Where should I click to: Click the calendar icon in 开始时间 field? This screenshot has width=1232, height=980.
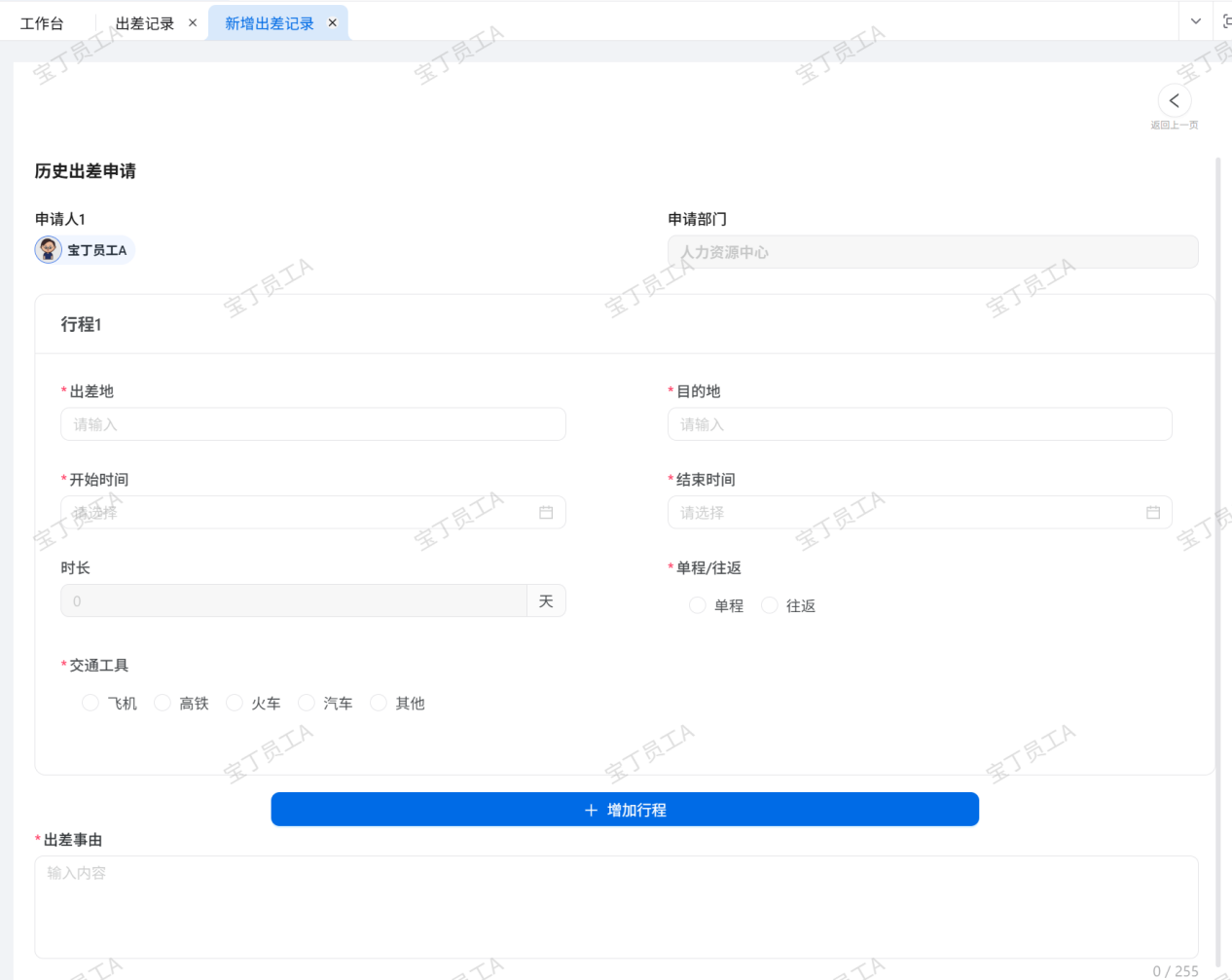pos(546,513)
